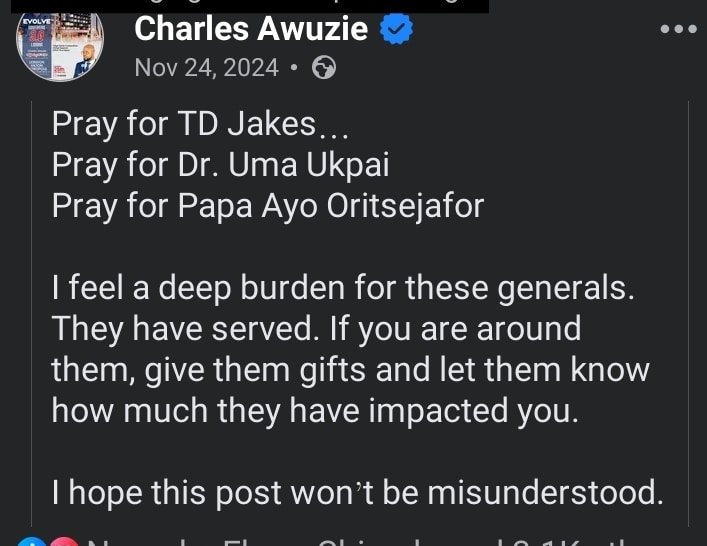Click the 'how much they have impacted you' line

pyautogui.click(x=315, y=410)
